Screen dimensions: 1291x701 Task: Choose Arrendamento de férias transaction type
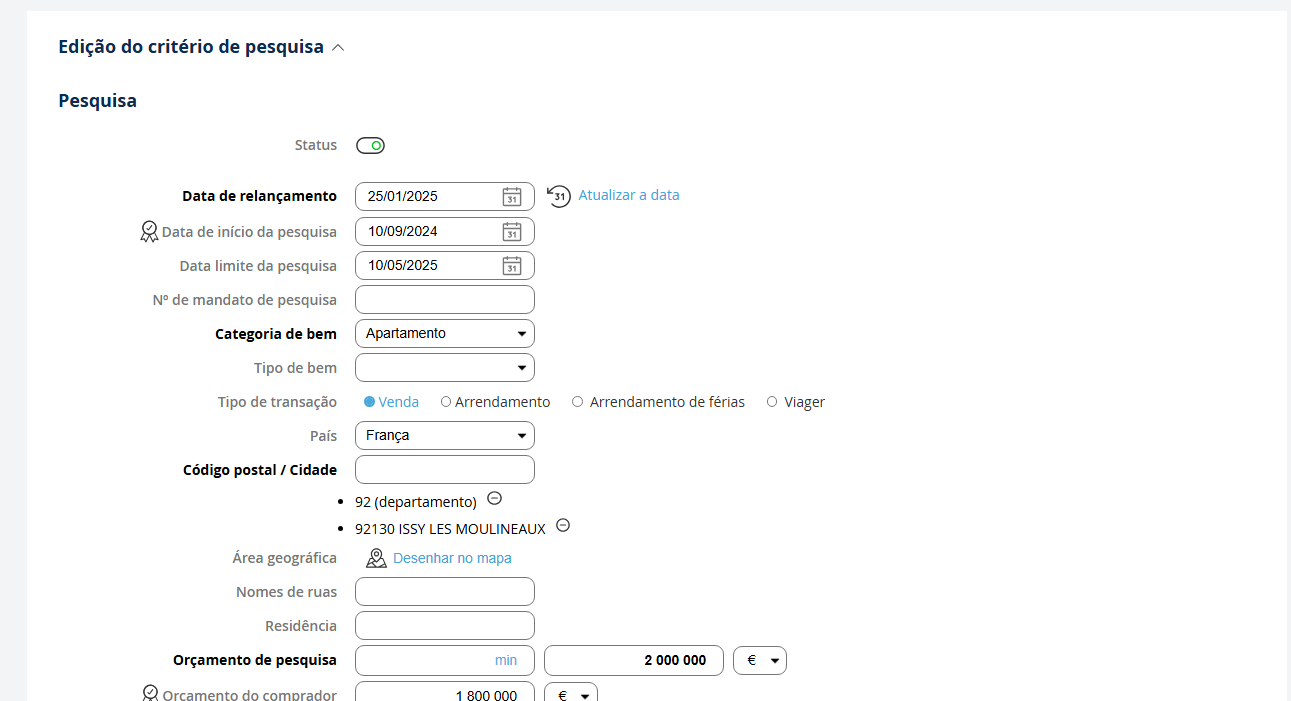click(x=578, y=402)
